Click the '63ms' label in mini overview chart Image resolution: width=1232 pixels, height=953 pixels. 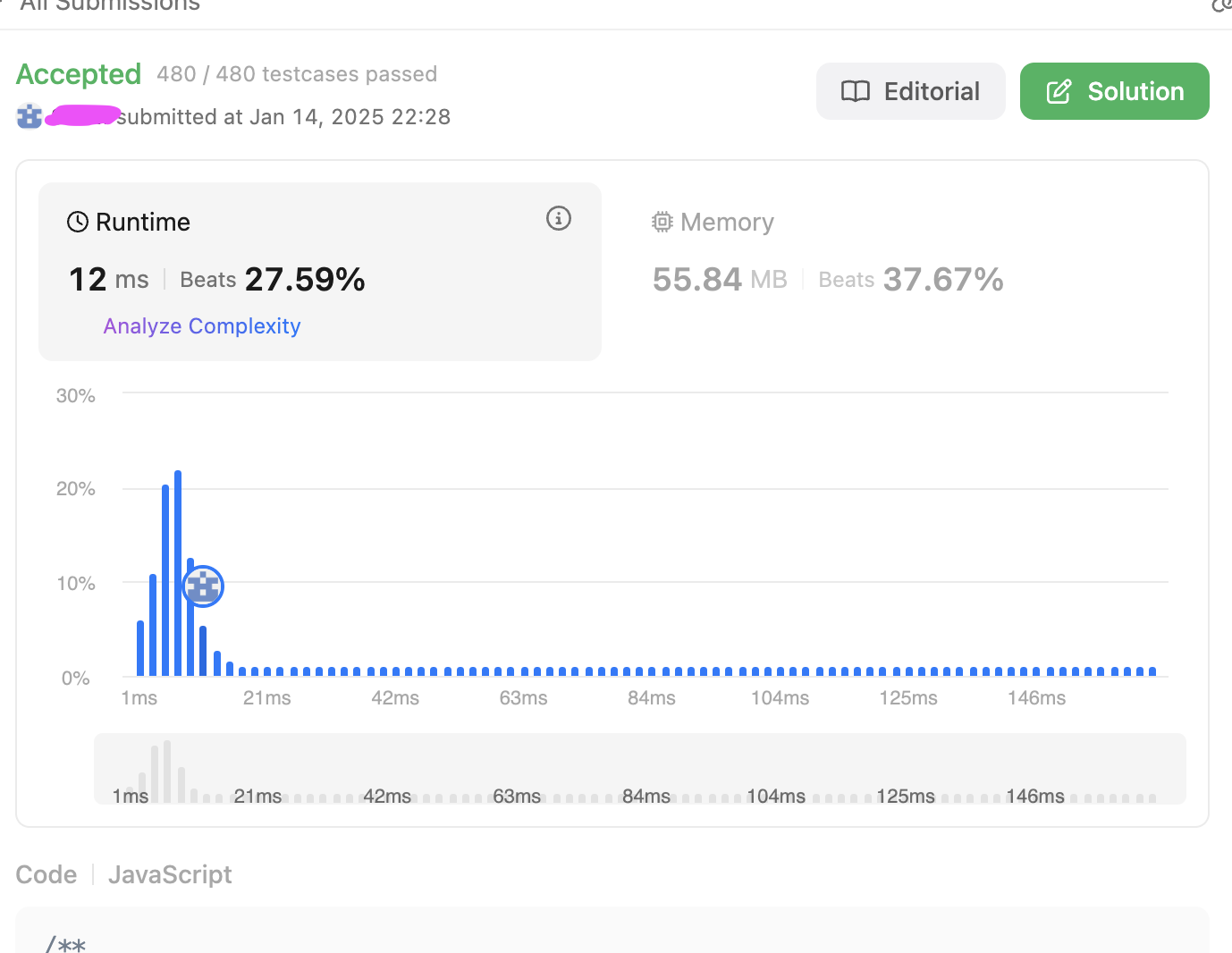pyautogui.click(x=517, y=796)
